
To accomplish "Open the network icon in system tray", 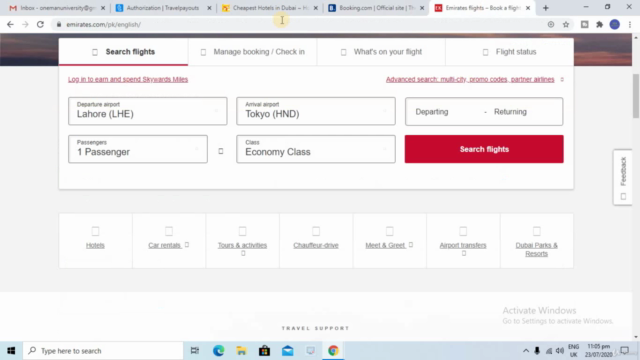I will (x=549, y=351).
